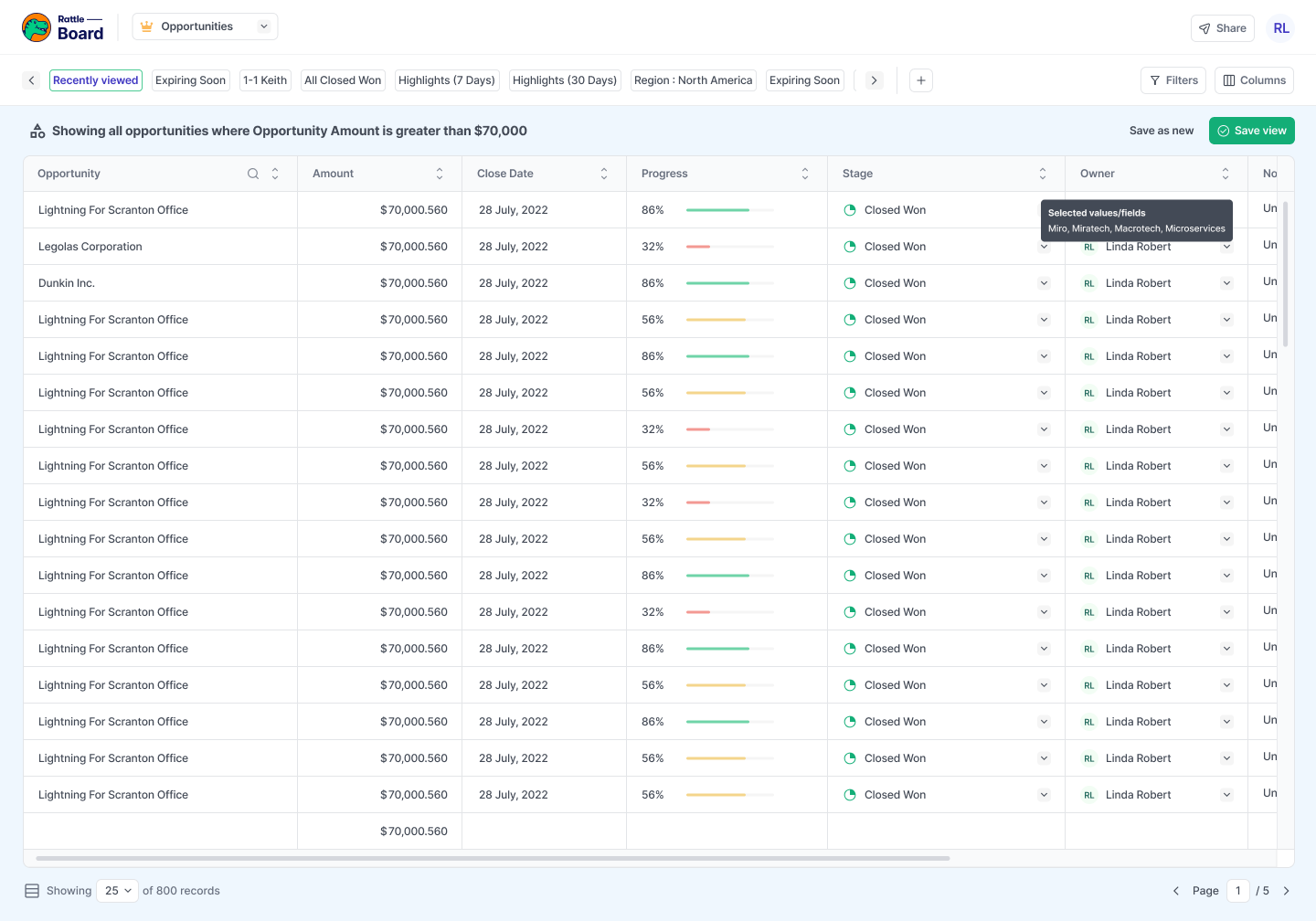Click the Save view button
This screenshot has height=921, width=1316.
(x=1251, y=131)
